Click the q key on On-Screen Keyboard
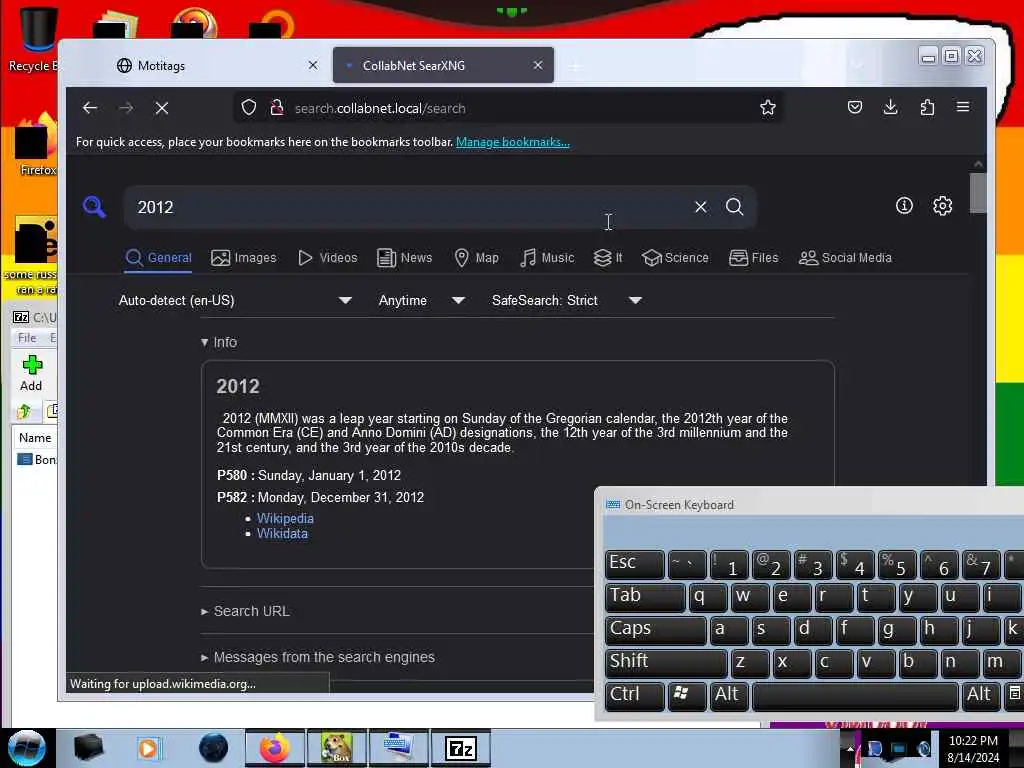 pos(708,596)
